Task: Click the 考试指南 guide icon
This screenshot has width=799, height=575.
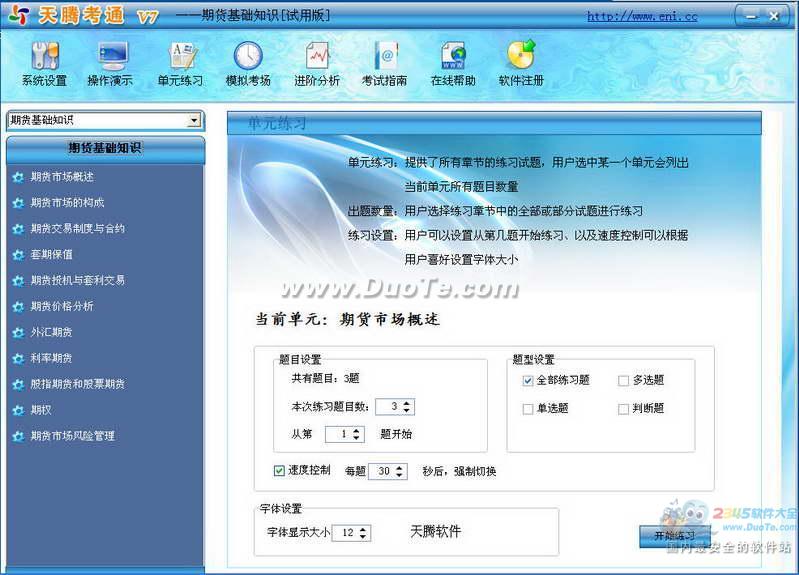Action: (384, 58)
